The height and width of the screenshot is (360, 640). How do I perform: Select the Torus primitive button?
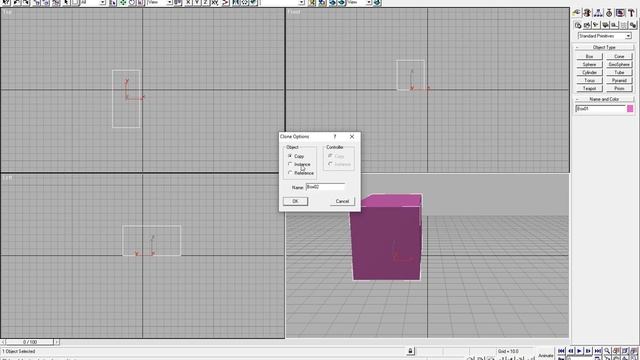[x=589, y=80]
